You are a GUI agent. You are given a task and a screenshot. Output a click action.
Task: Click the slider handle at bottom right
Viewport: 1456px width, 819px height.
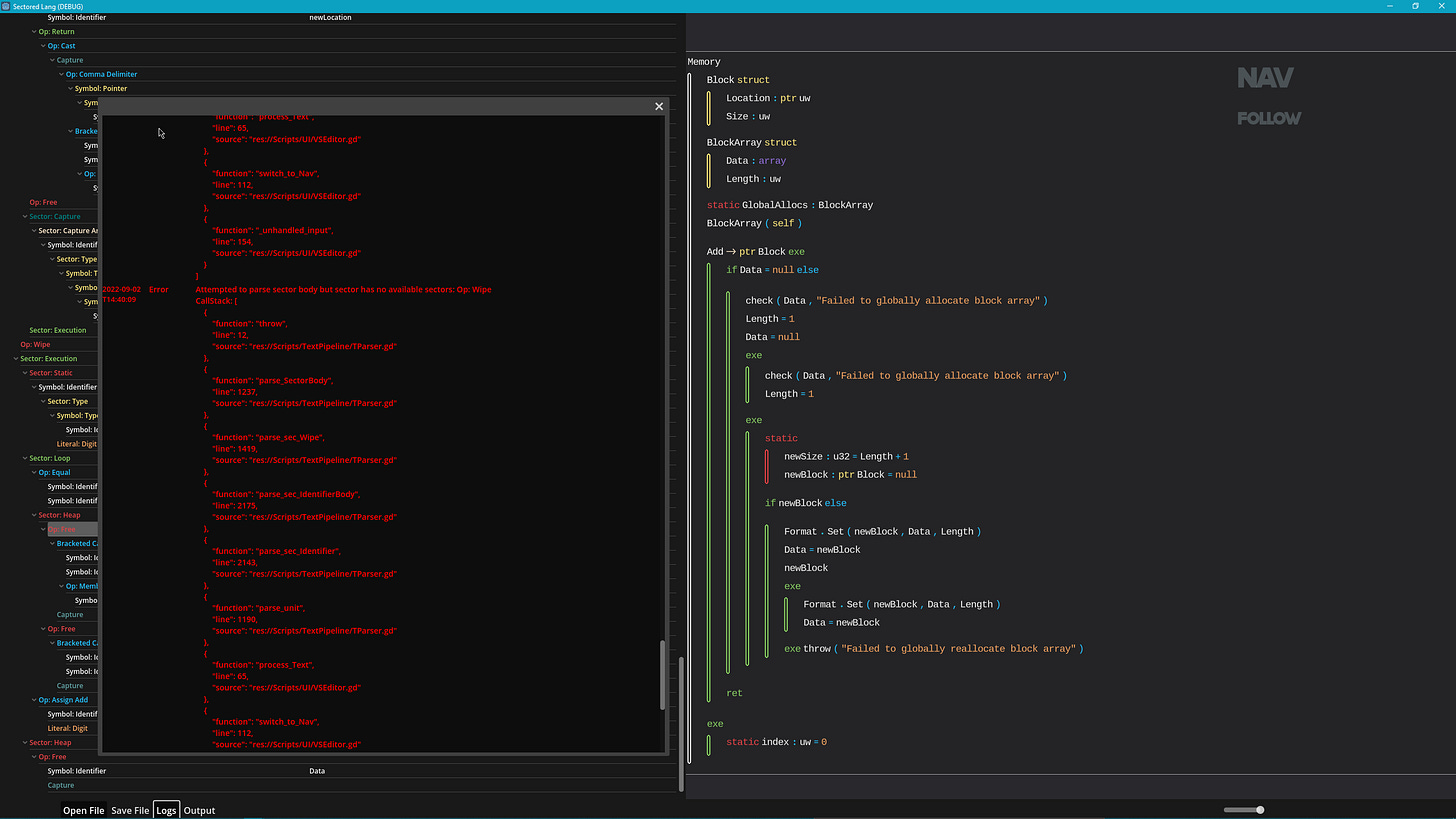tap(1260, 810)
